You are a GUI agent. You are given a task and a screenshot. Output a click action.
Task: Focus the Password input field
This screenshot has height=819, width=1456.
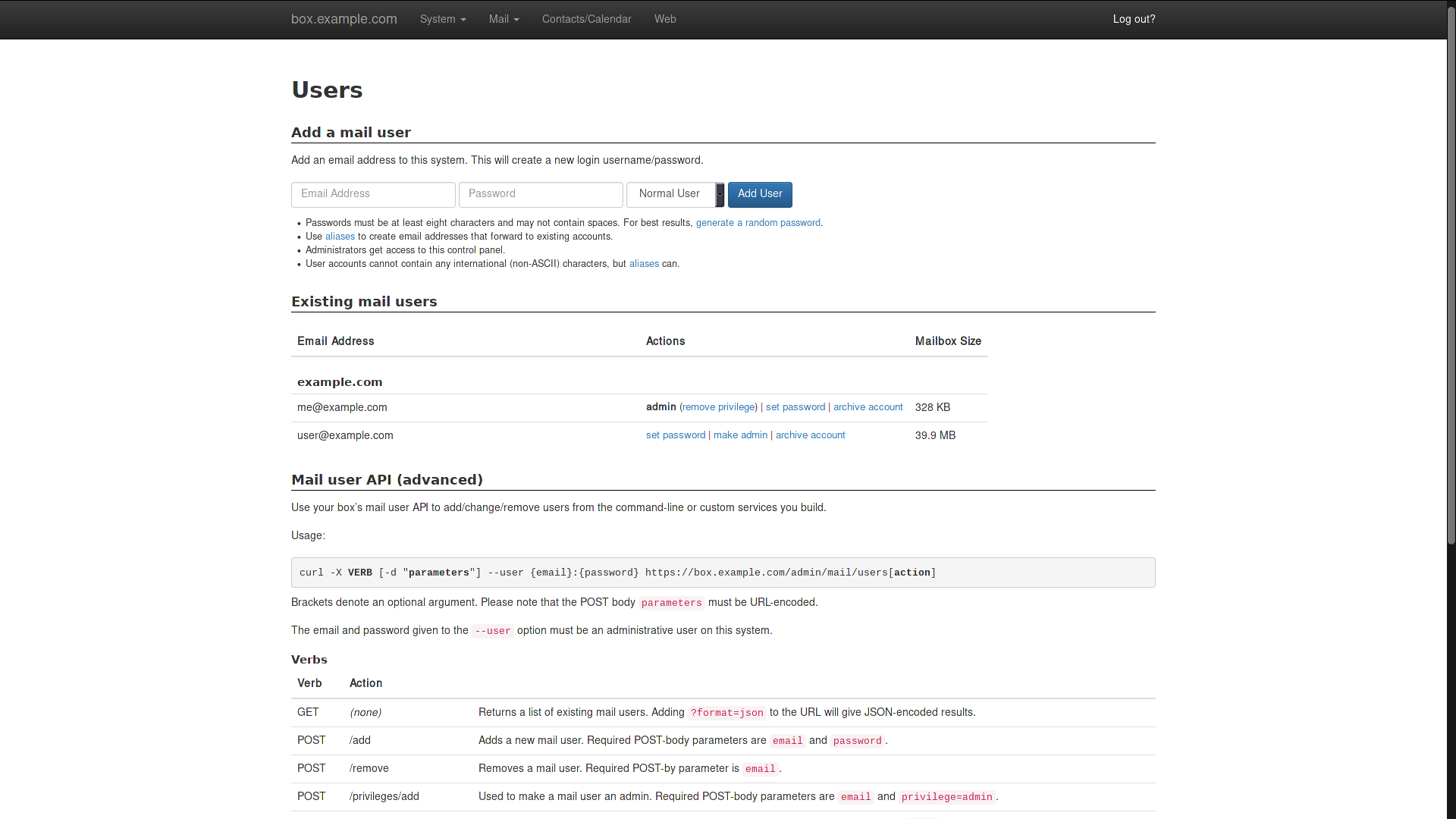(x=541, y=194)
